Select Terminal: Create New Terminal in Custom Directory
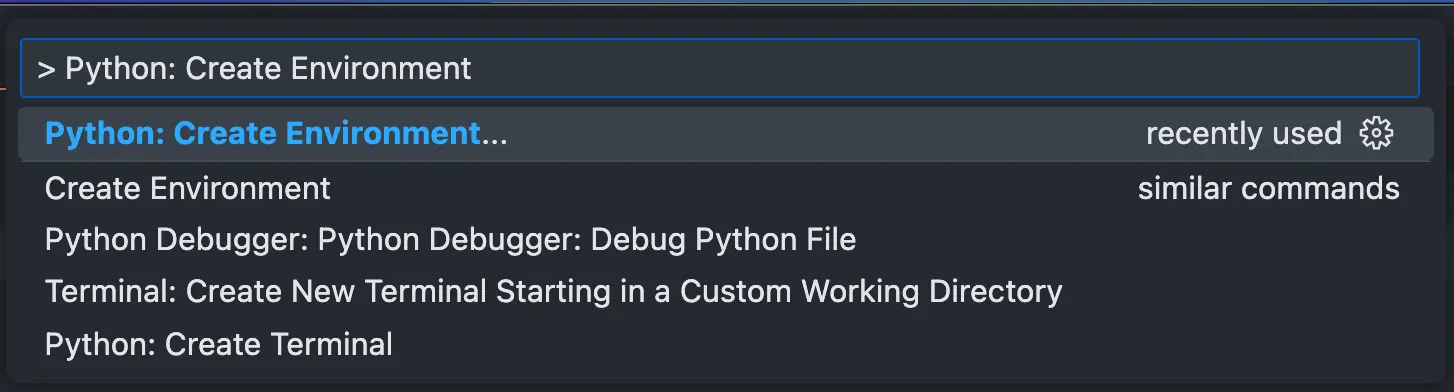The width and height of the screenshot is (1454, 392). pos(726,291)
